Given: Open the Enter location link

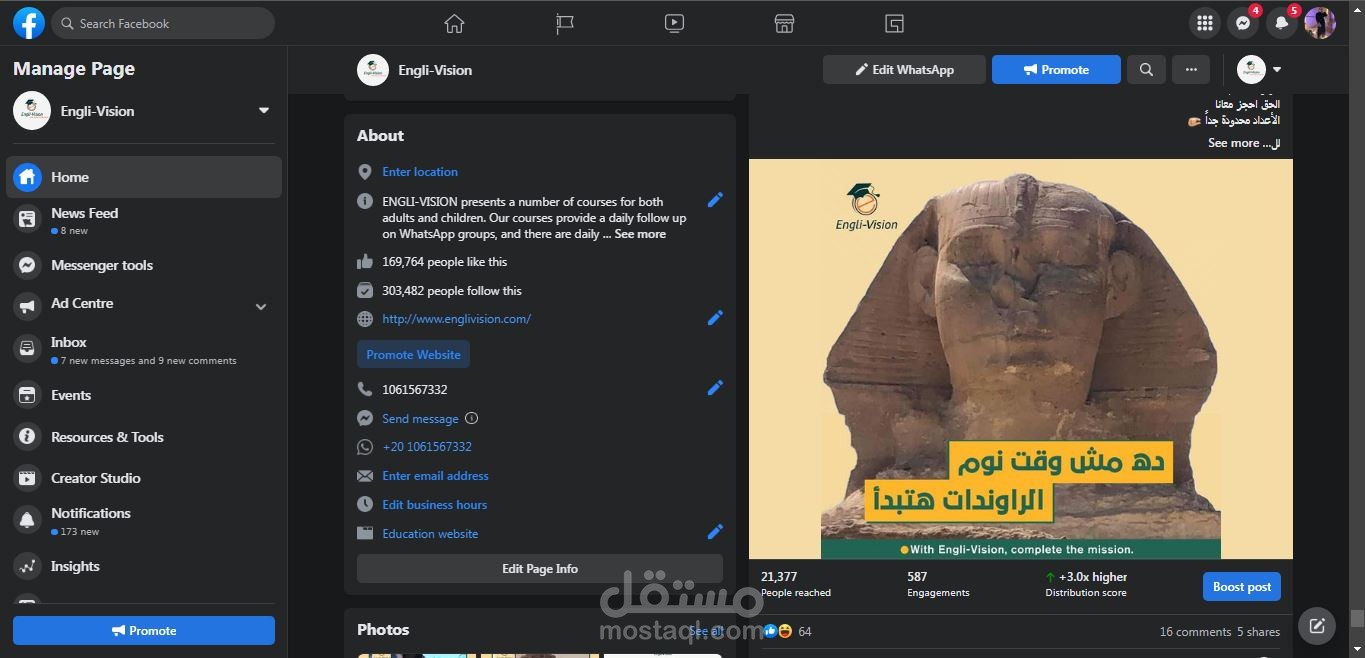Looking at the screenshot, I should (x=420, y=172).
